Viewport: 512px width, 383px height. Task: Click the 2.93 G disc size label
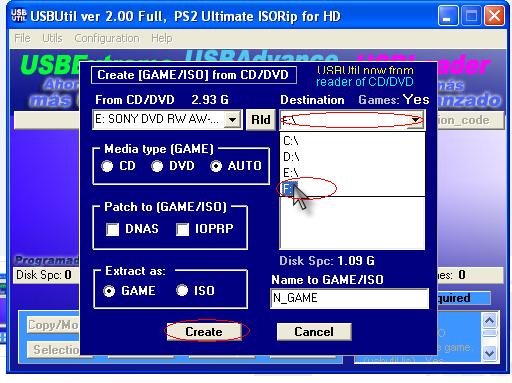[x=210, y=100]
